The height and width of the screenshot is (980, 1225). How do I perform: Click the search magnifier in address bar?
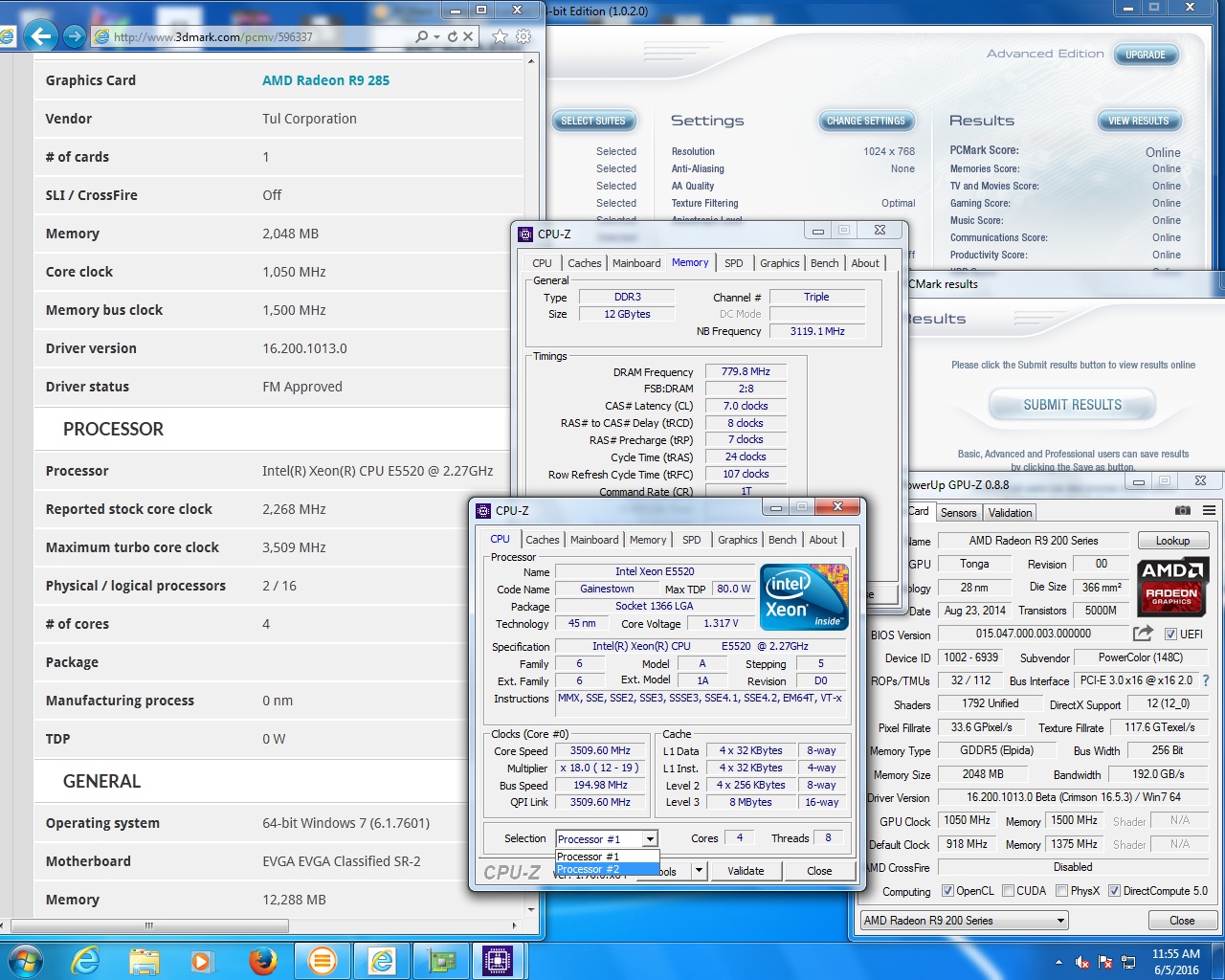422,36
